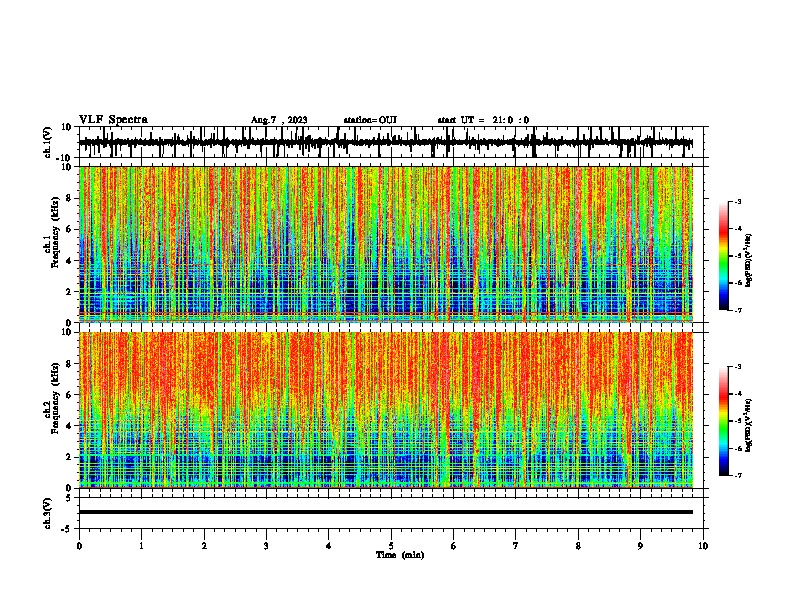This screenshot has width=792, height=612.
Task: Click time axis tick label "6"
Action: pos(454,546)
